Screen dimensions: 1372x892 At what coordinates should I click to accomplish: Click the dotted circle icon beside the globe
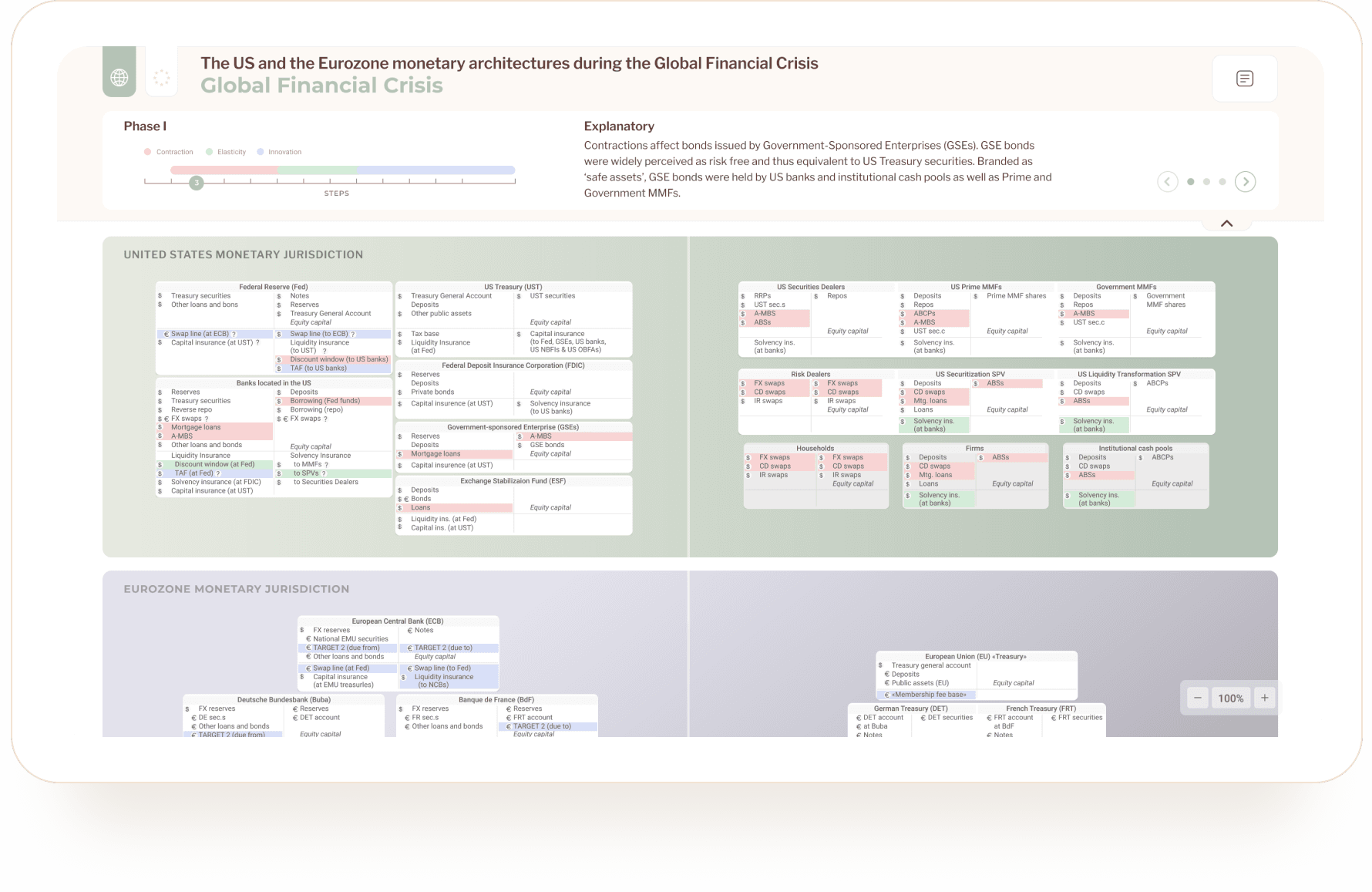(x=161, y=77)
